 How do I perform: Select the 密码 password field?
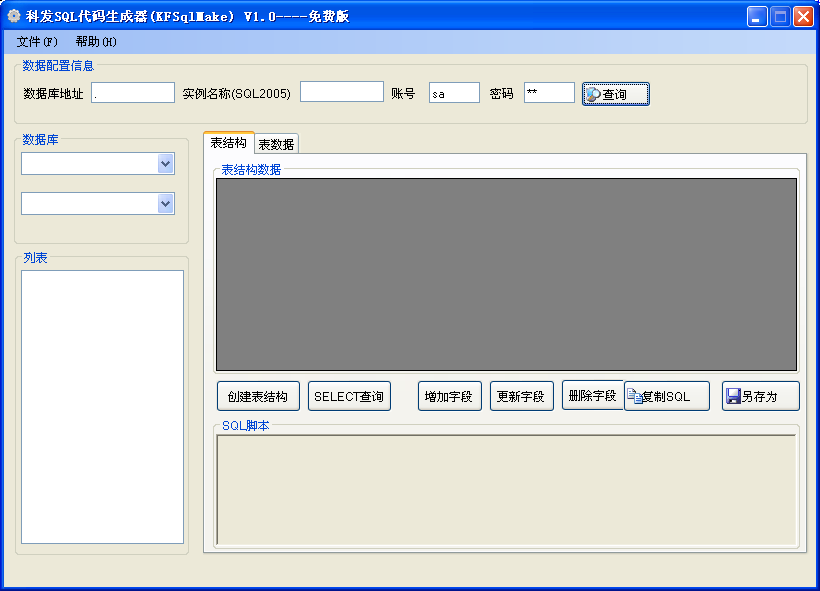548,92
